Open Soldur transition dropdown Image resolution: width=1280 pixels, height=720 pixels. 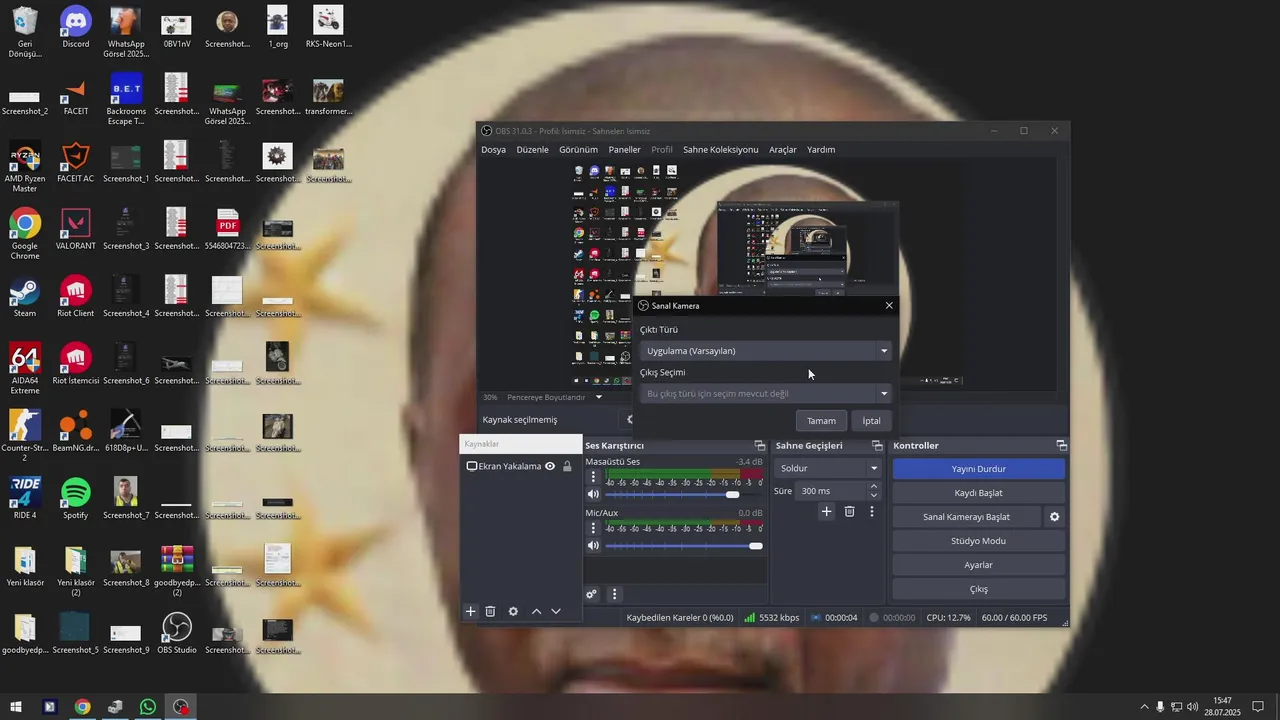(x=829, y=468)
